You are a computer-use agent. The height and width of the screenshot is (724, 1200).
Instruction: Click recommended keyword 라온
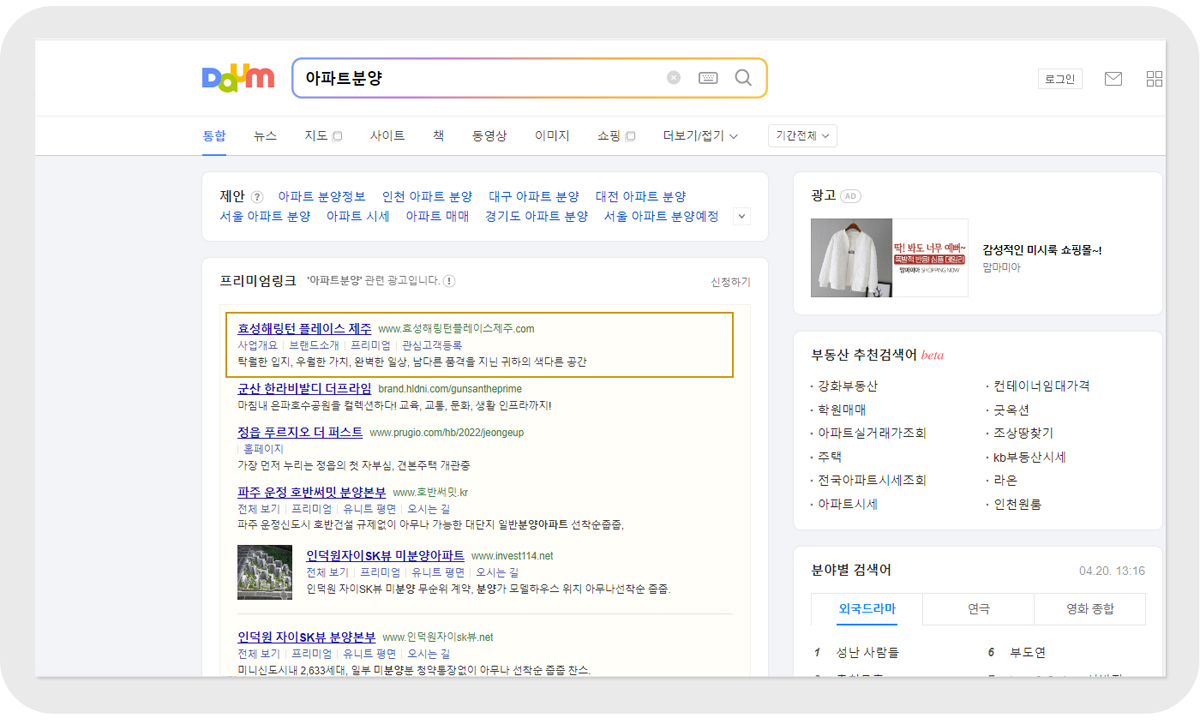pyautogui.click(x=1004, y=480)
